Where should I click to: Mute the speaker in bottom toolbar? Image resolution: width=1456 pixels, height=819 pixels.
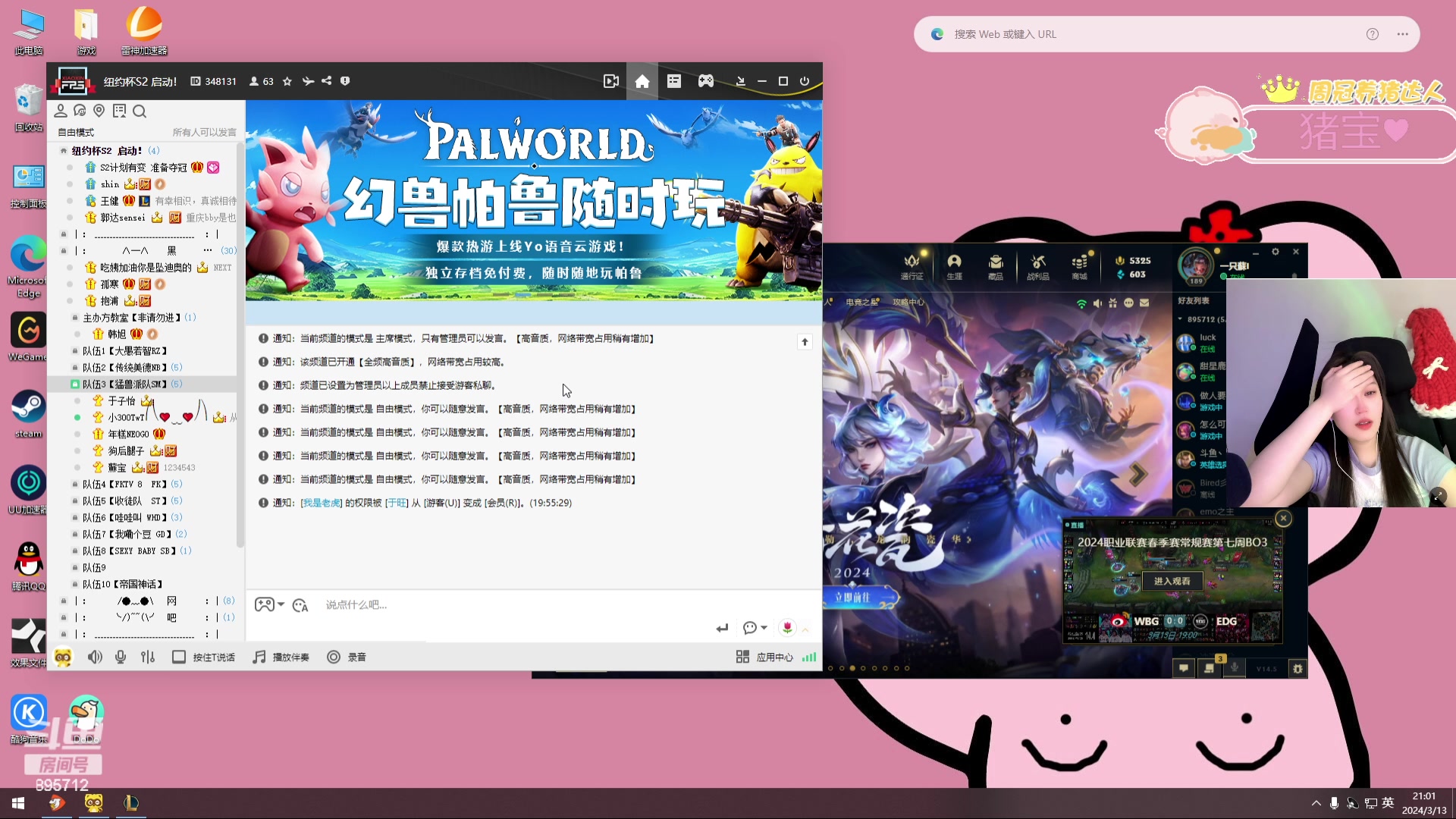95,657
